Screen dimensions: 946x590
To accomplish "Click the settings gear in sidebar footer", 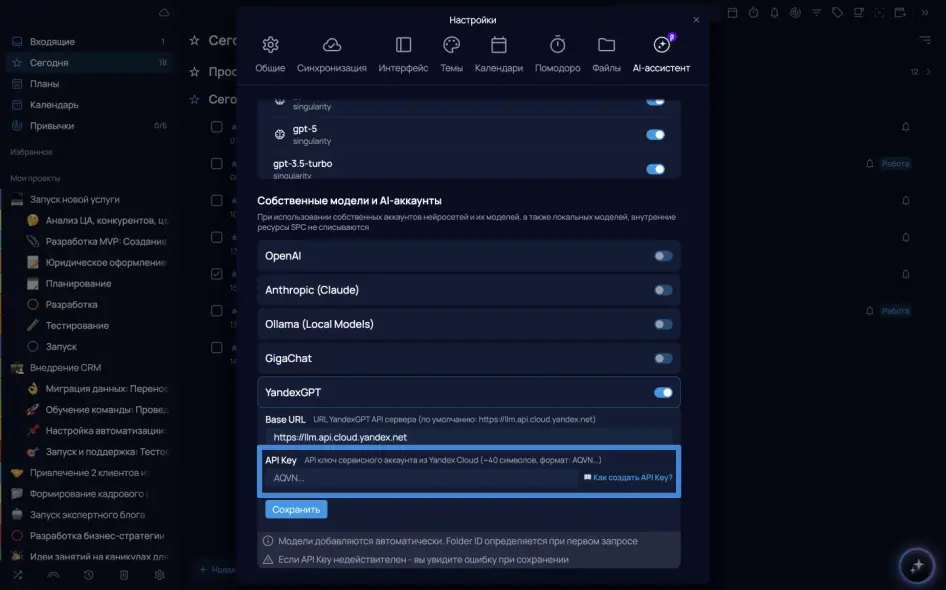I will [159, 575].
